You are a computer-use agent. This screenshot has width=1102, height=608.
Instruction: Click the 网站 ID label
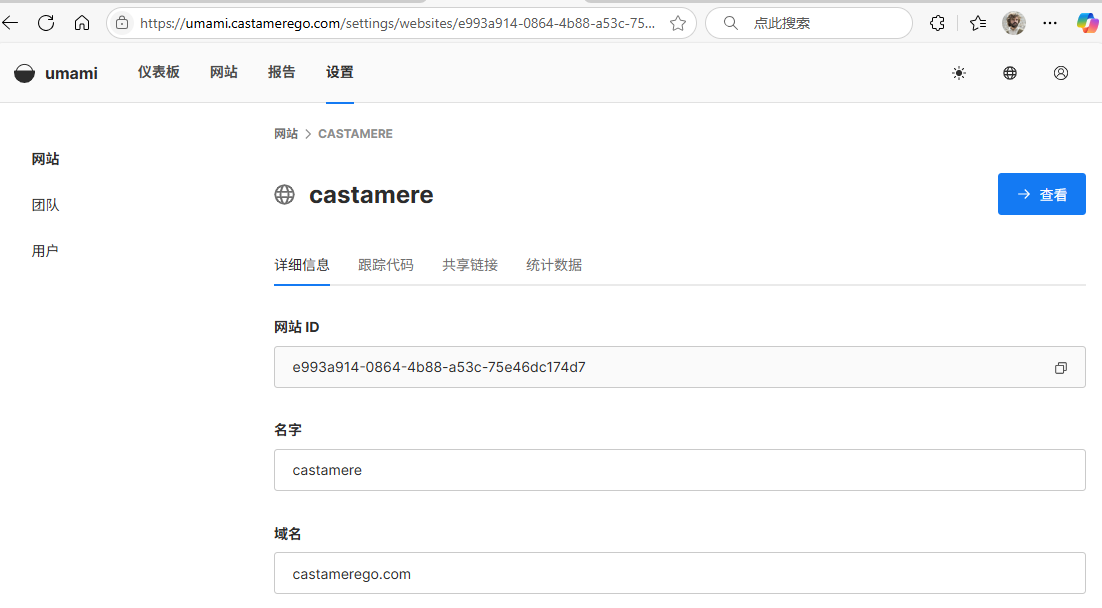click(x=297, y=327)
